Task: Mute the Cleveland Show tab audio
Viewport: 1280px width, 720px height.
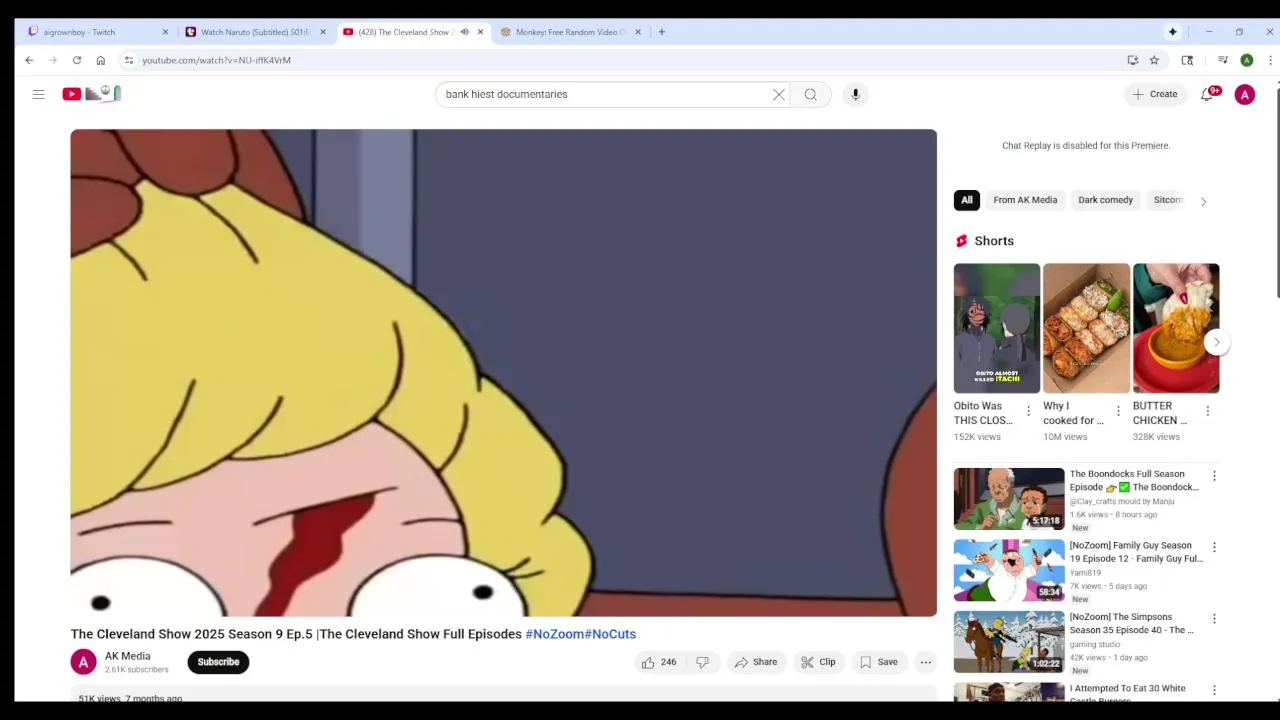Action: 464,32
